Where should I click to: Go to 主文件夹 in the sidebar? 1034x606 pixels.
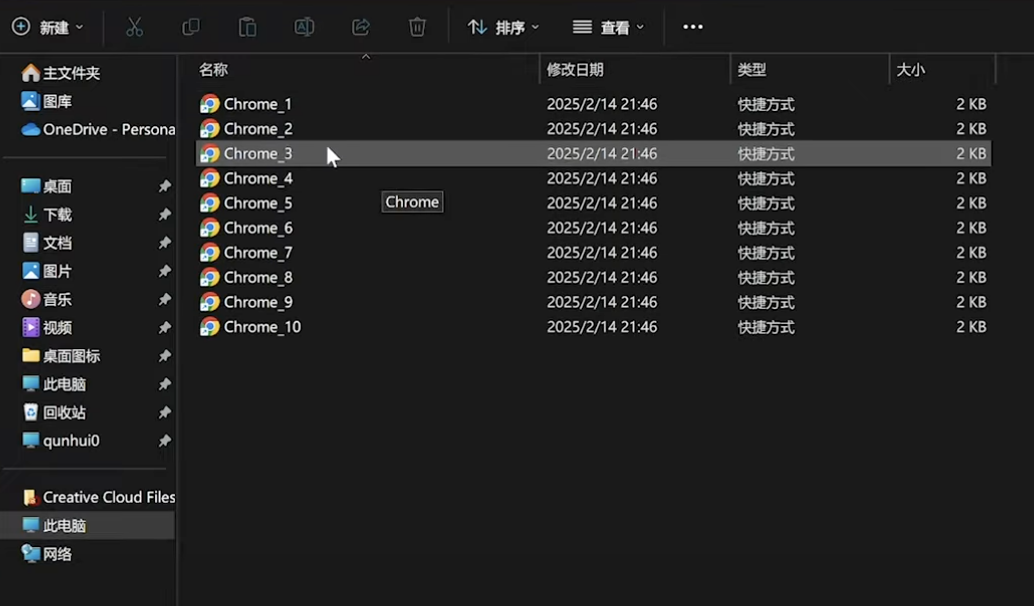click(x=70, y=73)
